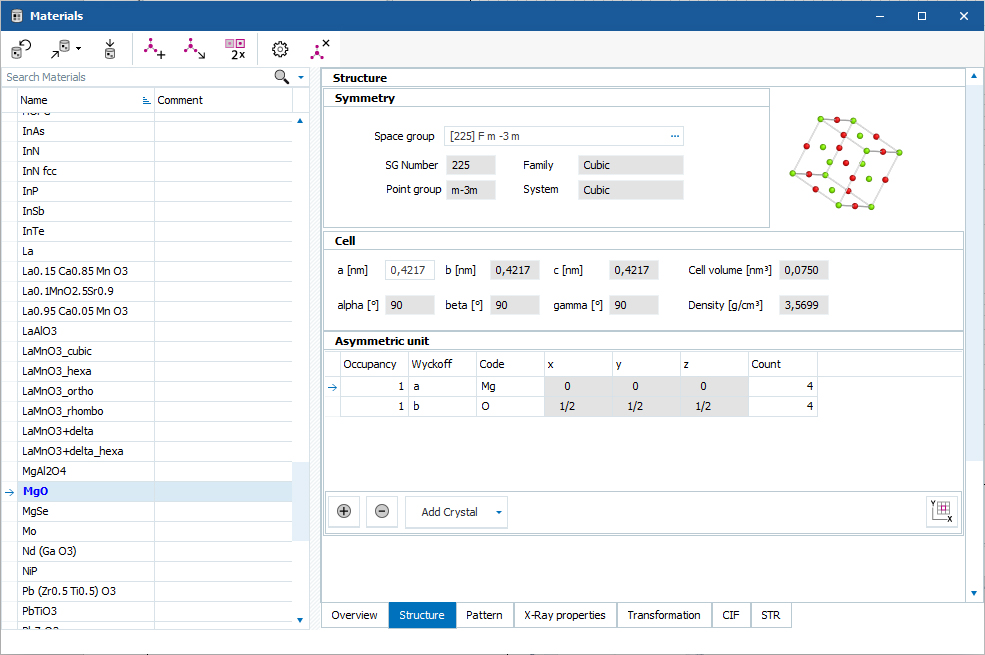Screen dimensions: 985x655
Task: Switch to the Pattern tab
Action: (484, 615)
